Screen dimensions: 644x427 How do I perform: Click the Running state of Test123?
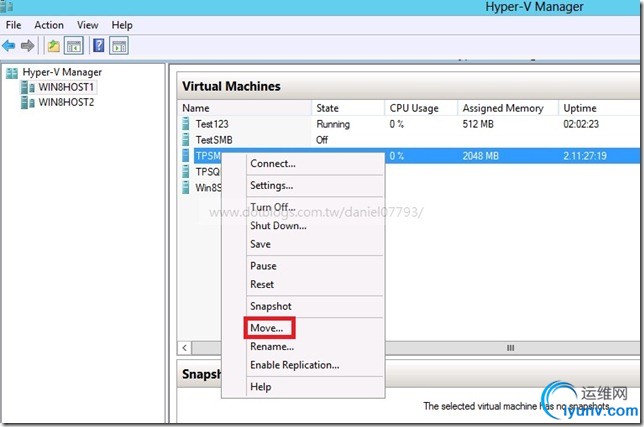click(333, 124)
